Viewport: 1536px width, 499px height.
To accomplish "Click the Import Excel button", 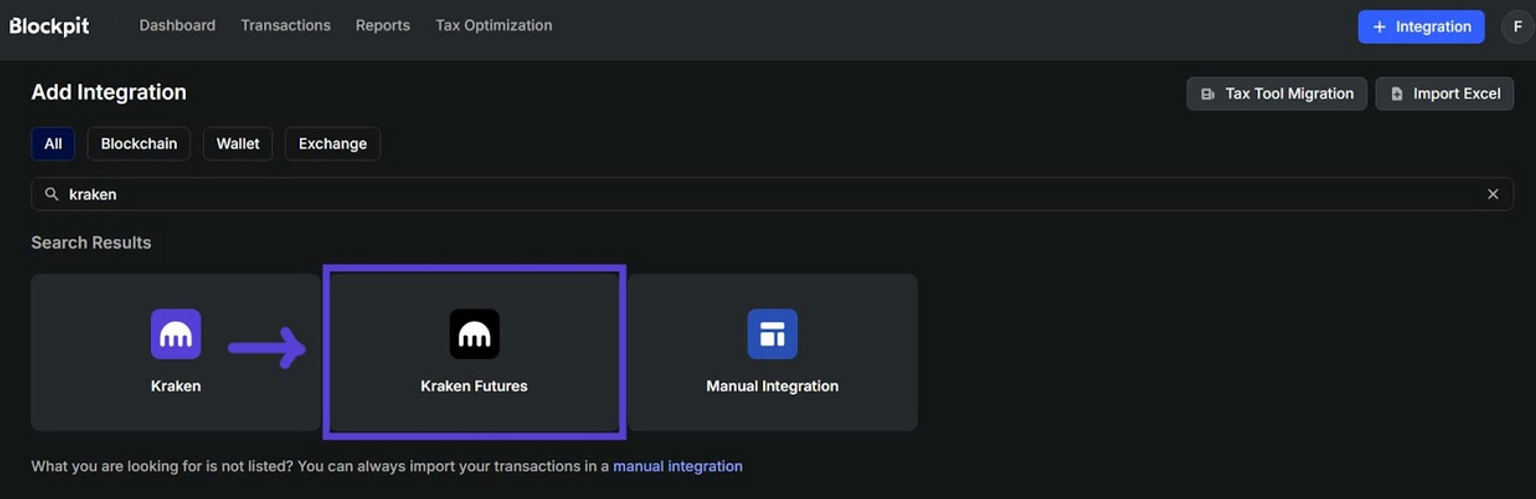I will tap(1444, 94).
